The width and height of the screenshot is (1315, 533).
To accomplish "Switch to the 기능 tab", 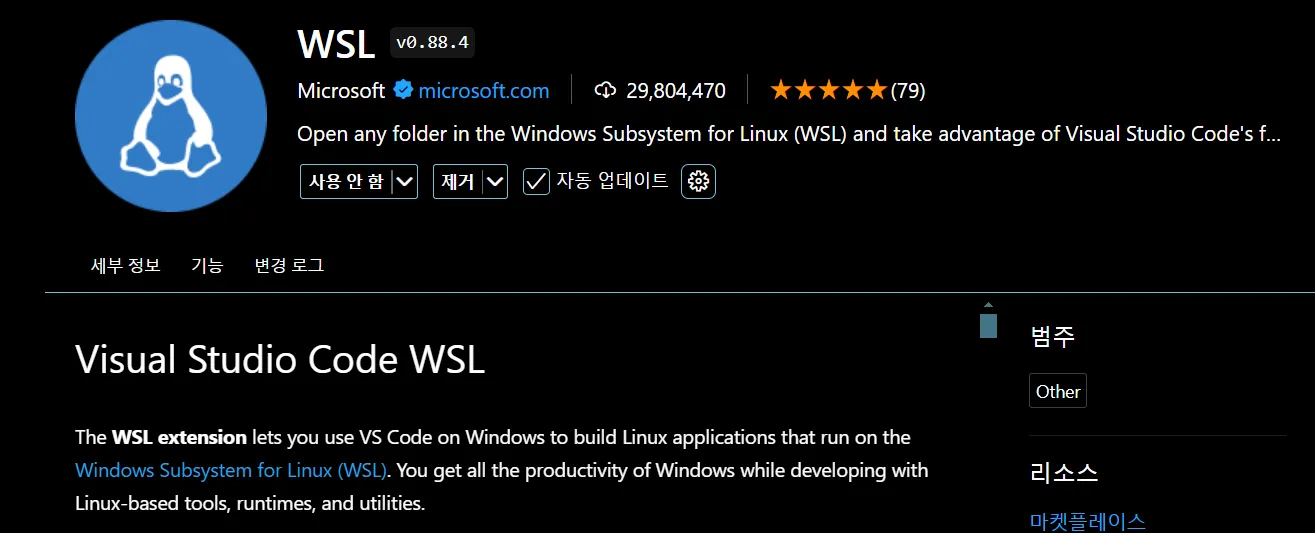I will coord(207,265).
